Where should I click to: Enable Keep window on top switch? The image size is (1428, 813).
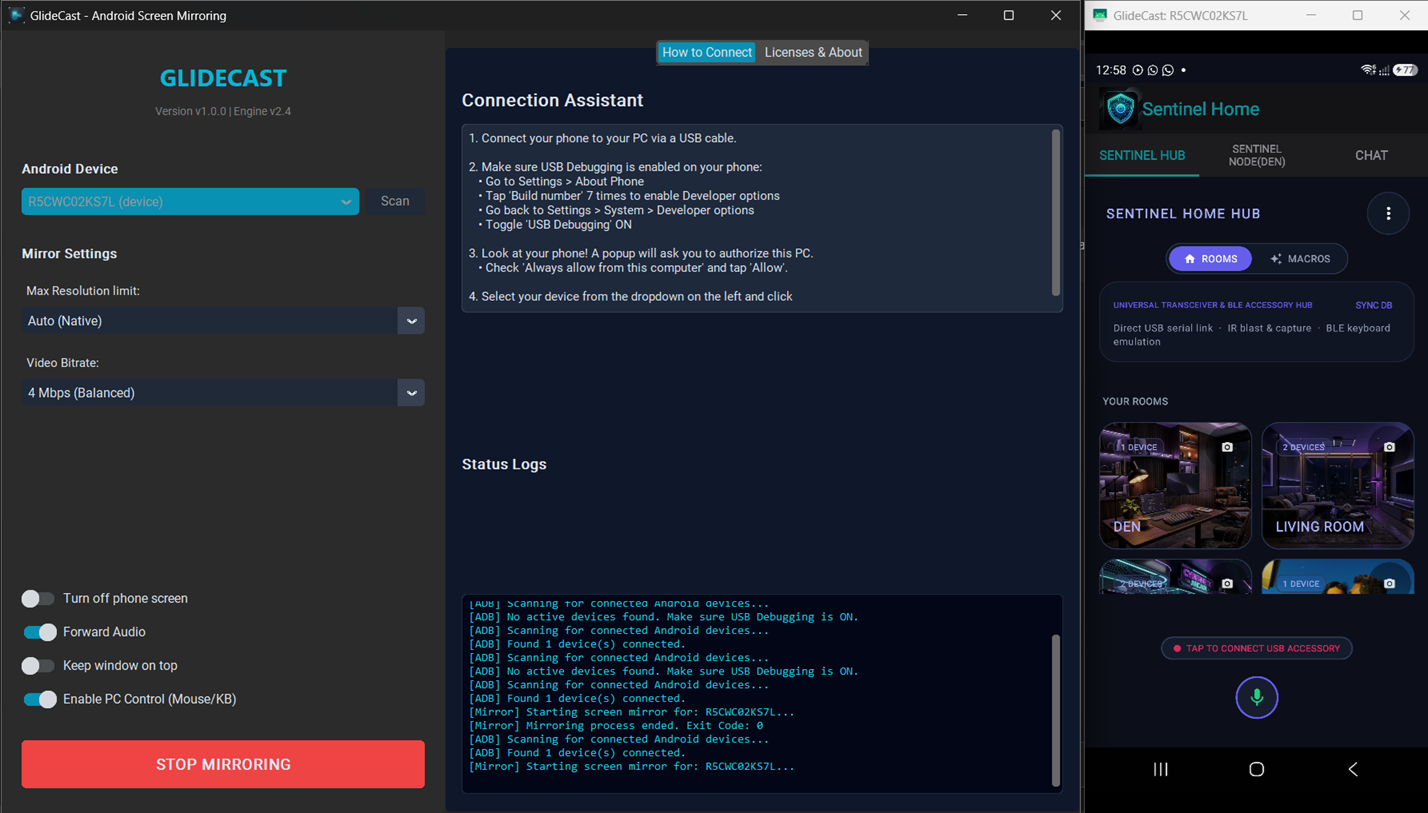pos(39,665)
